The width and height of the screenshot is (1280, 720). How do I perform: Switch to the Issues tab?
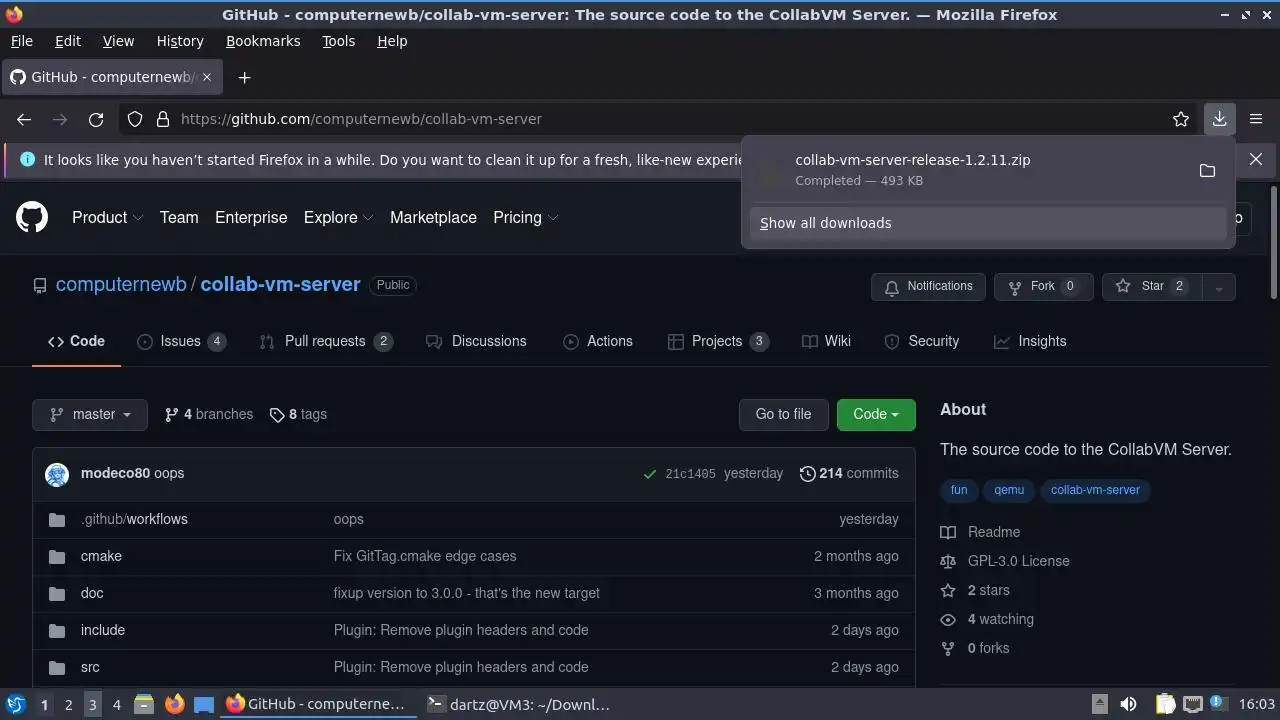181,341
